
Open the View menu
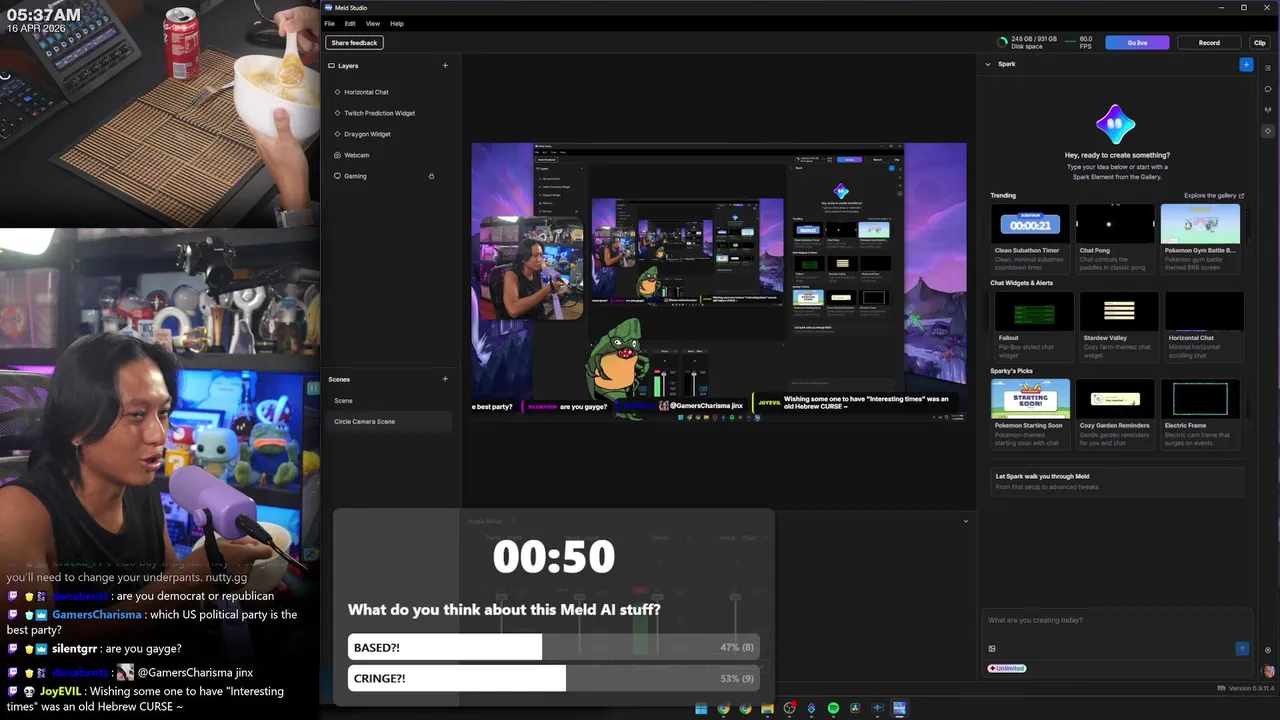(x=372, y=23)
